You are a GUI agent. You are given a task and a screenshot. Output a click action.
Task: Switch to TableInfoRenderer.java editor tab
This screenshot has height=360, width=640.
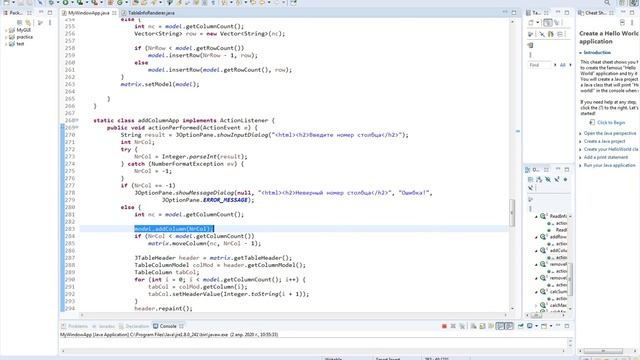[x=151, y=13]
